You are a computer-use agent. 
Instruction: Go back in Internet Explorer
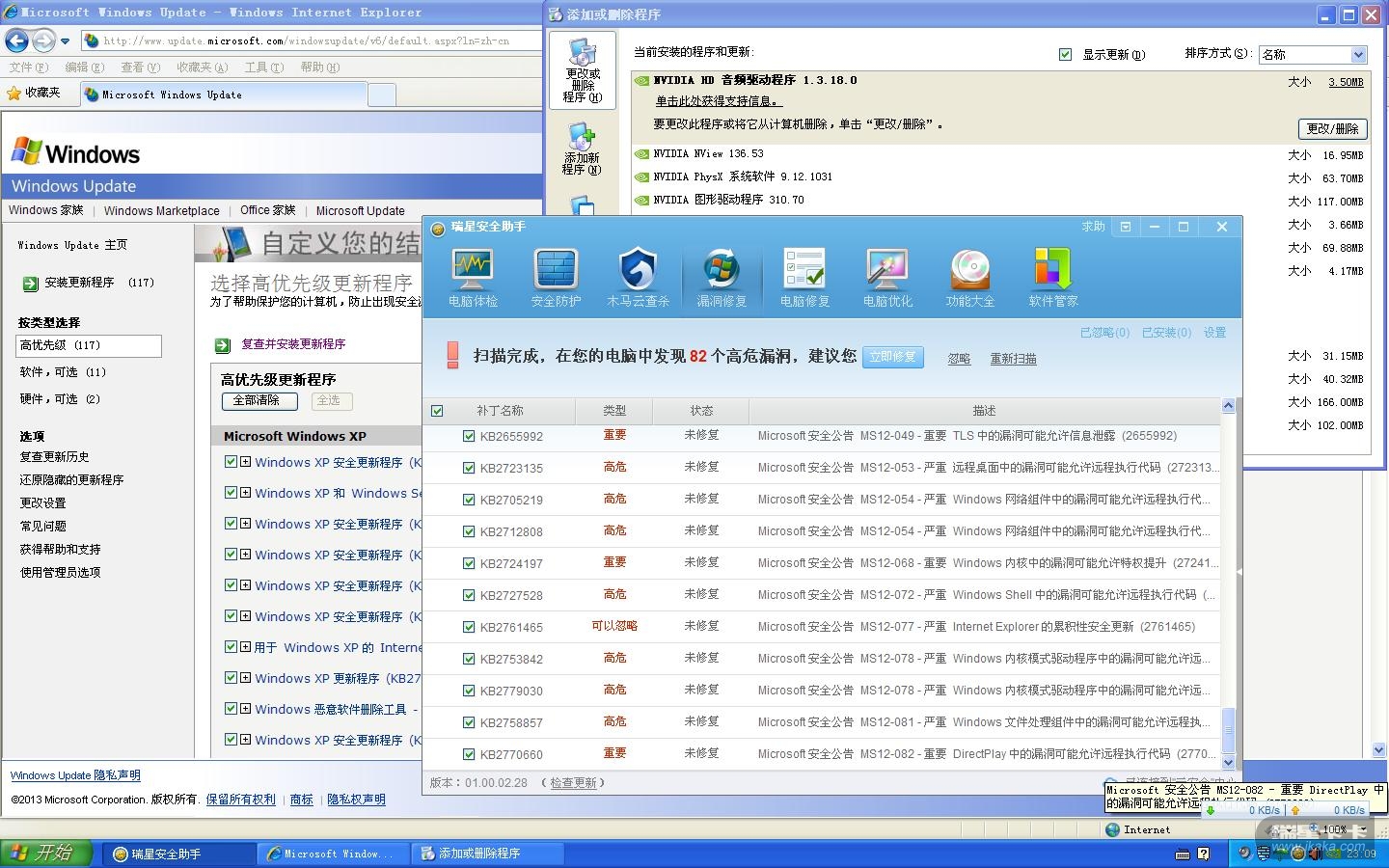pos(17,41)
